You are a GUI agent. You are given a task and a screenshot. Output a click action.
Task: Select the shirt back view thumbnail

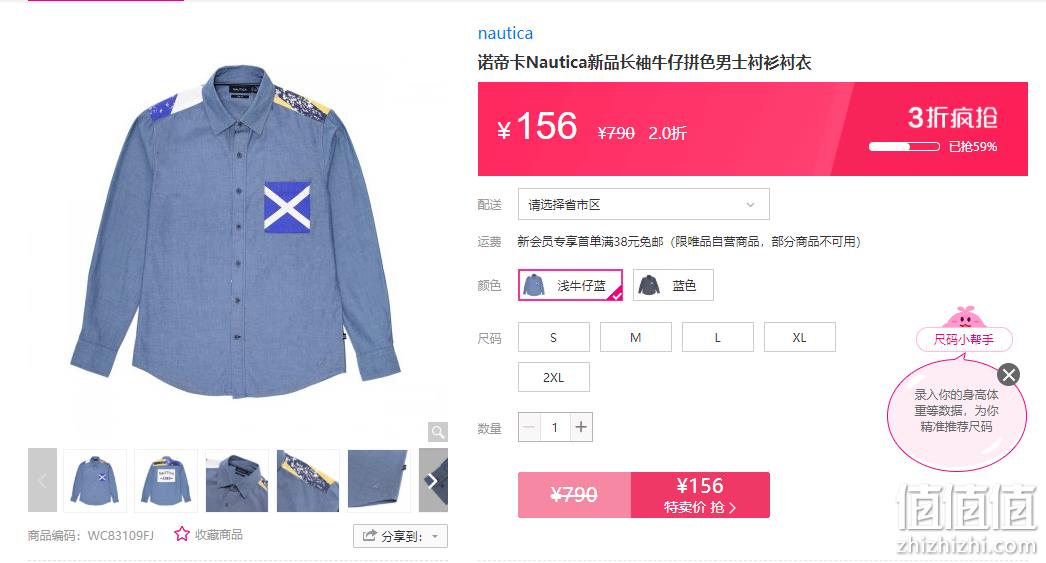(x=166, y=480)
